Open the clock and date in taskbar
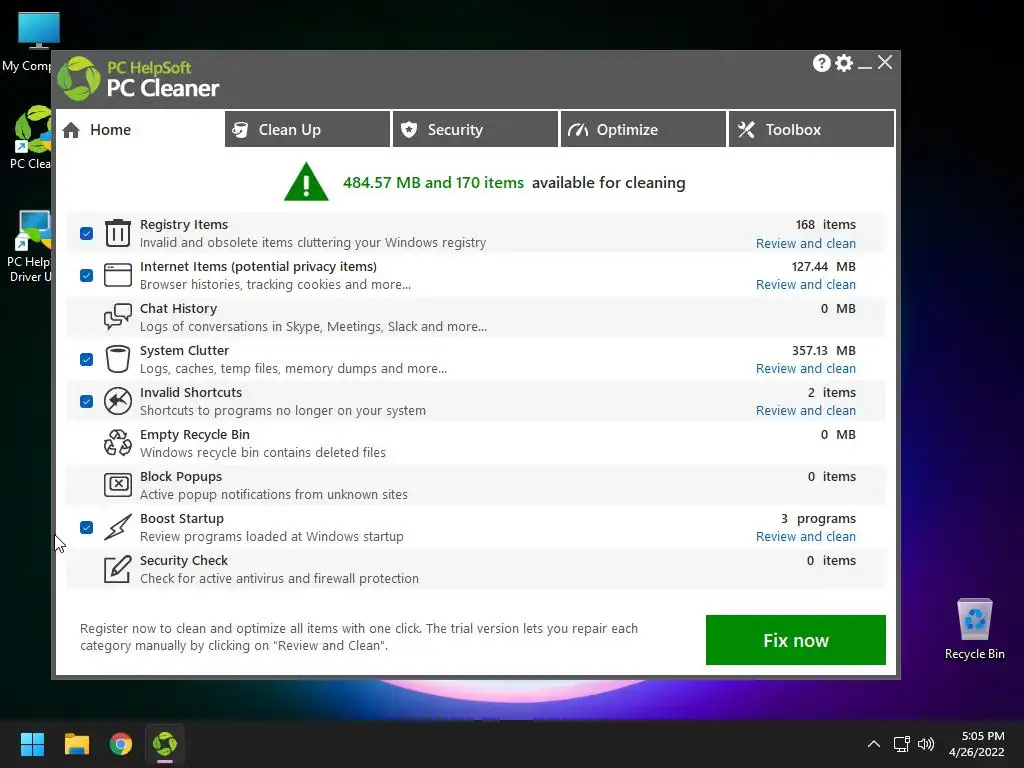This screenshot has width=1024, height=768. point(976,744)
